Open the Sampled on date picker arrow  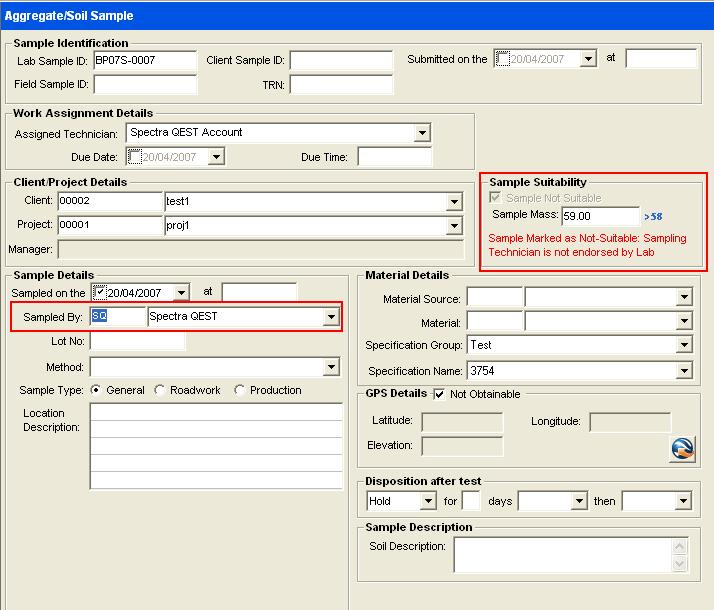click(180, 293)
